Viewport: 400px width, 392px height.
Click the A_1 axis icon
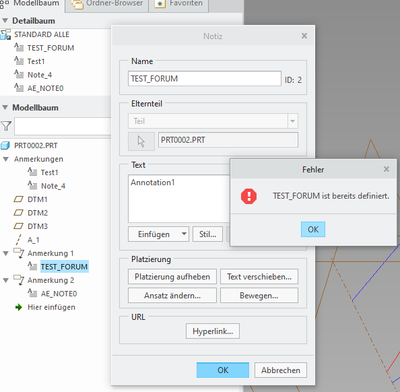coord(19,240)
